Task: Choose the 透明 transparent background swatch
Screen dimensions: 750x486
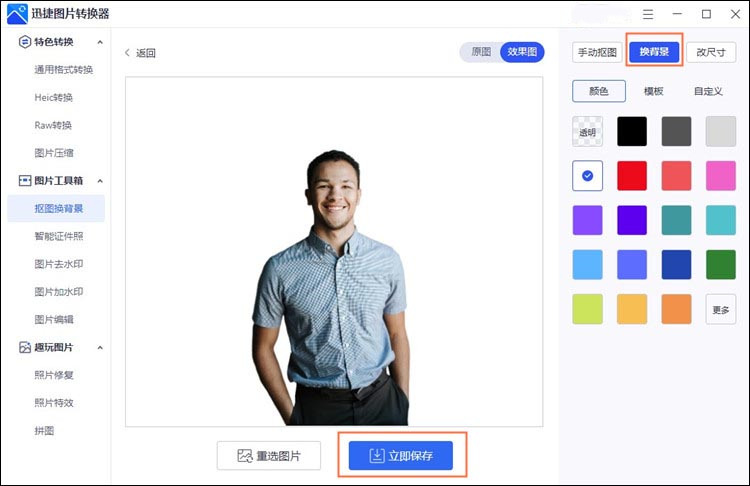Action: (587, 131)
